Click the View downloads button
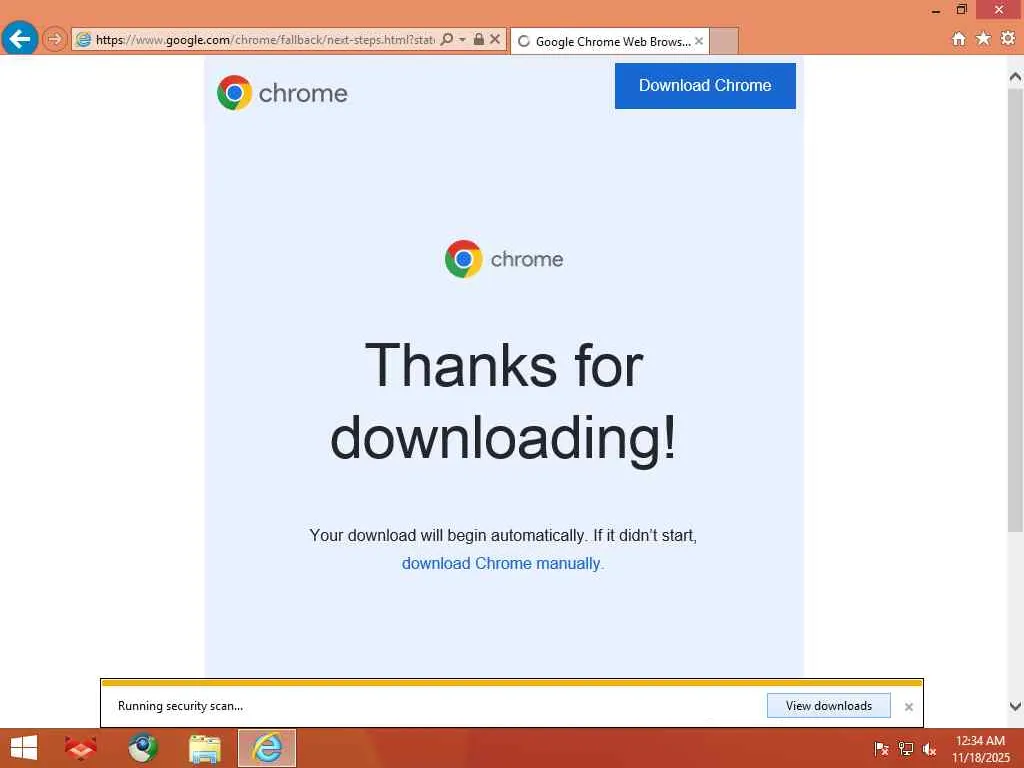The width and height of the screenshot is (1024, 768). pyautogui.click(x=829, y=705)
